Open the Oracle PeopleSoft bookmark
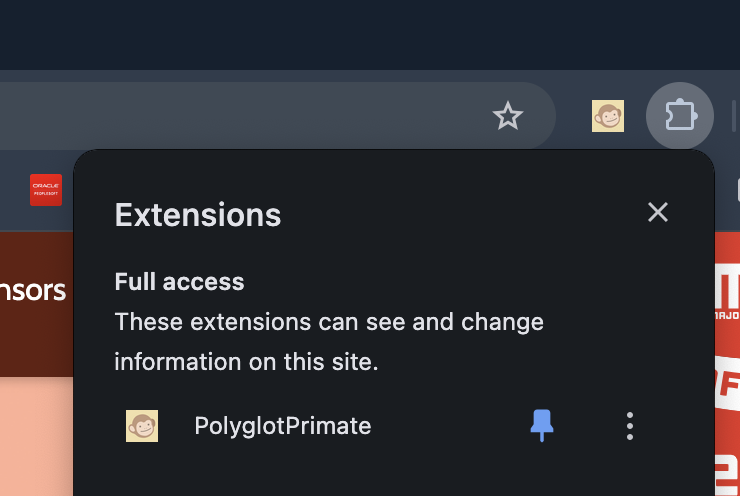 (x=46, y=189)
